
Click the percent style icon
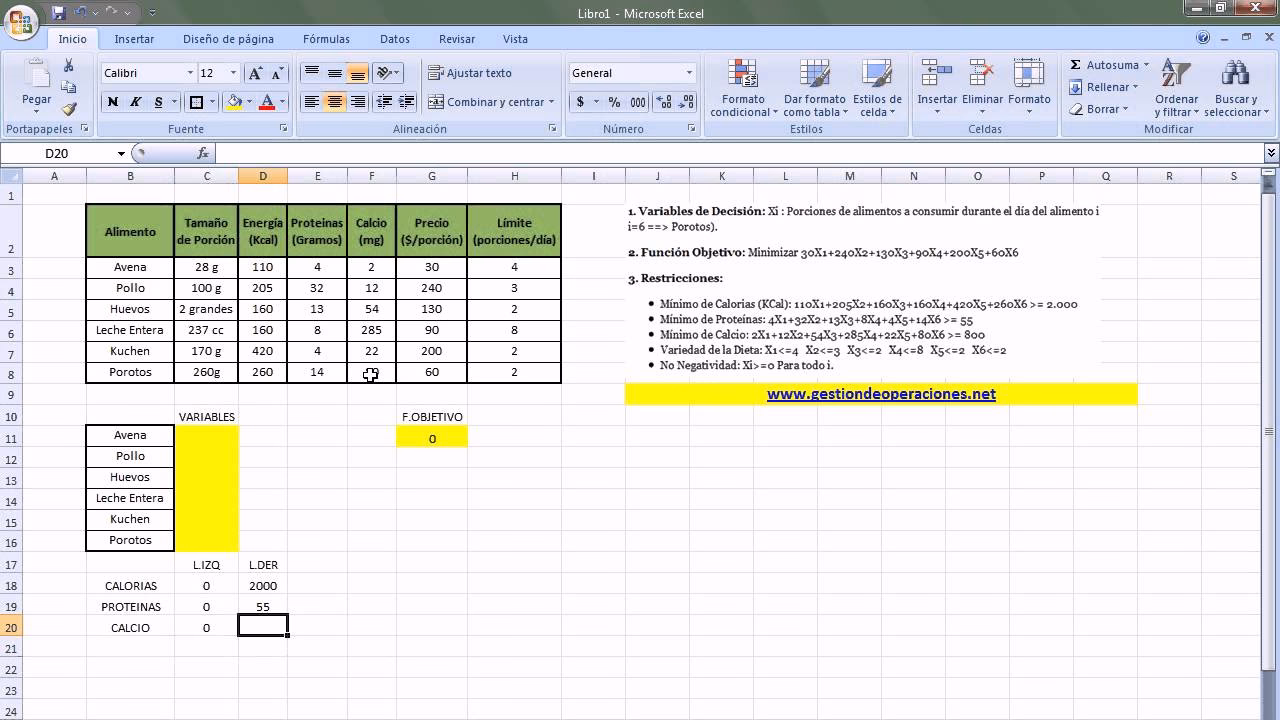(614, 102)
